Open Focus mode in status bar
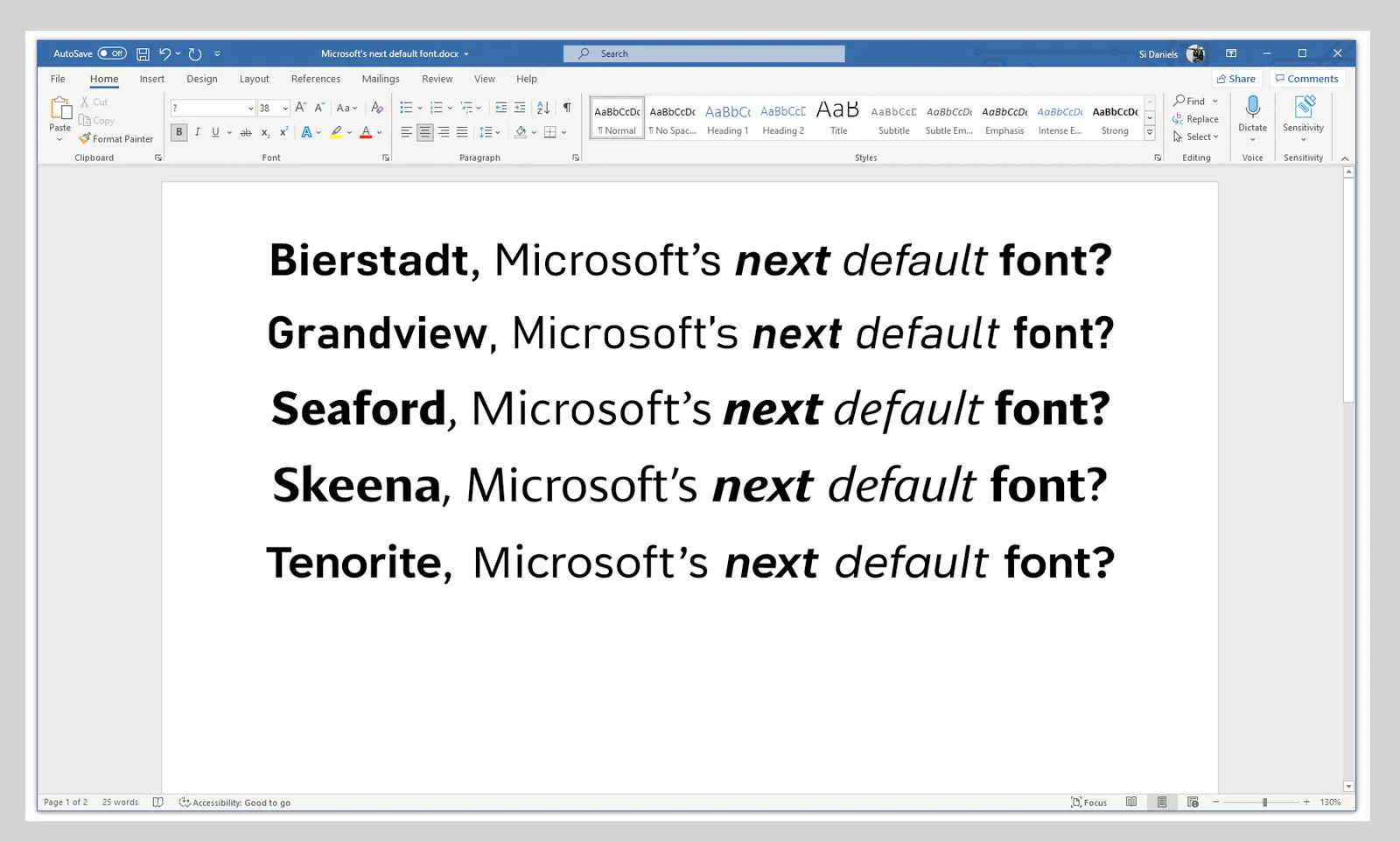Screen dimensions: 1400x842 click(x=1088, y=802)
